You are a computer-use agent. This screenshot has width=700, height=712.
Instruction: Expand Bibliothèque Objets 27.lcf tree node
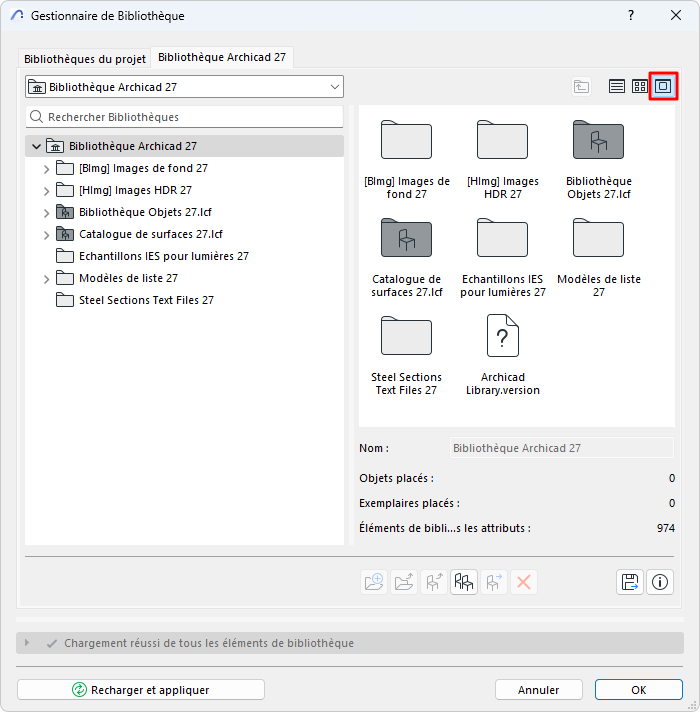(46, 213)
